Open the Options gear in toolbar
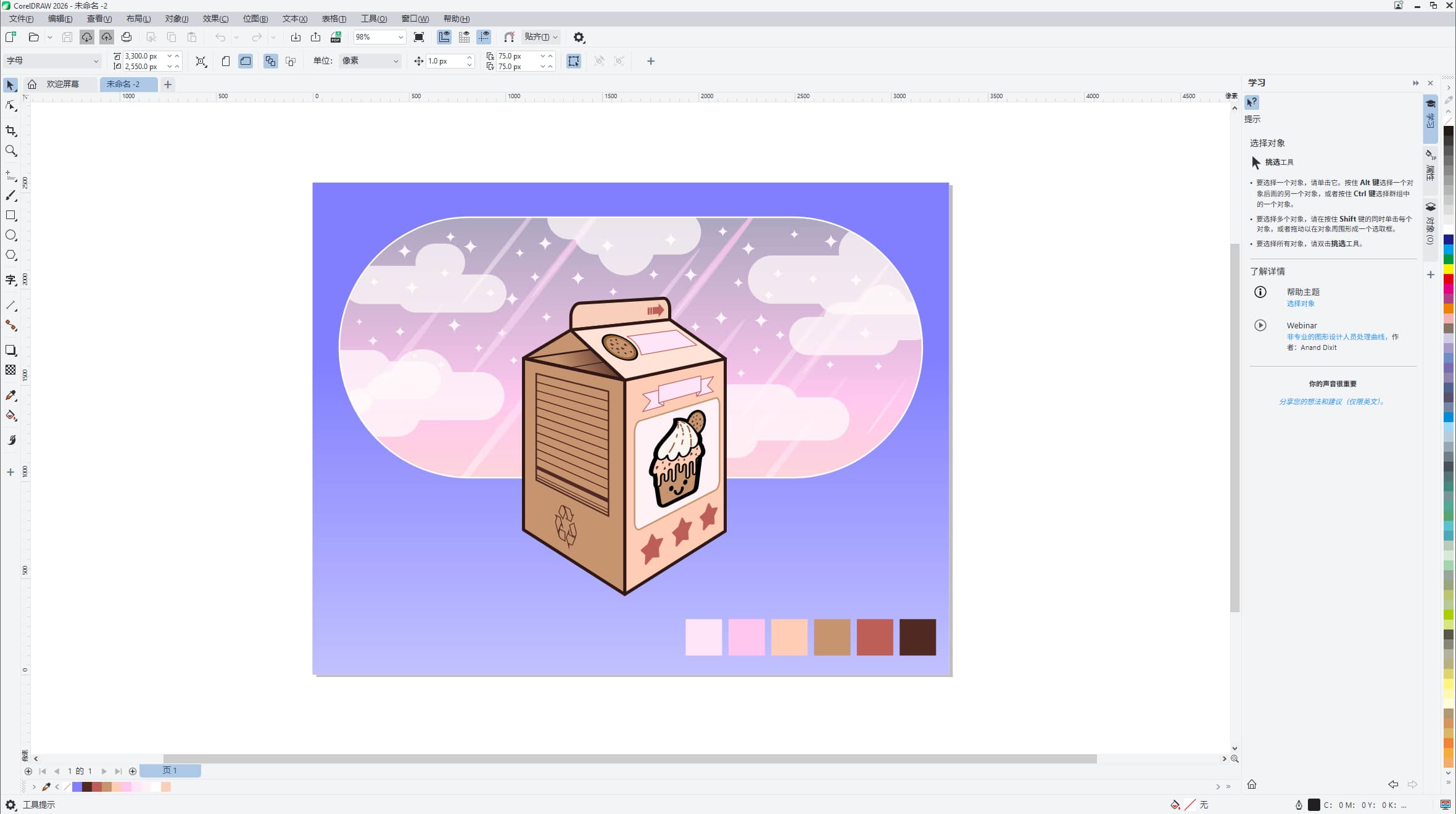Screen dimensions: 1456x814 tap(579, 37)
